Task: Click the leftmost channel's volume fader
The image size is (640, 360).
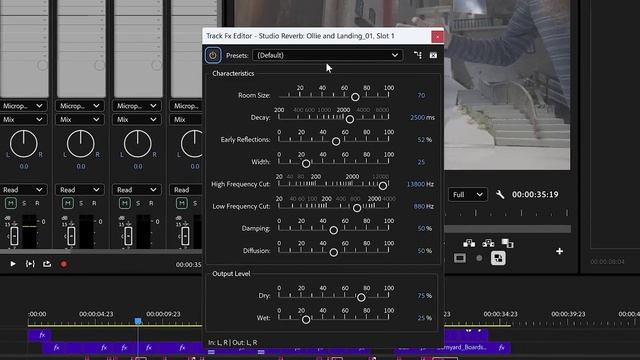Action: coord(14,236)
